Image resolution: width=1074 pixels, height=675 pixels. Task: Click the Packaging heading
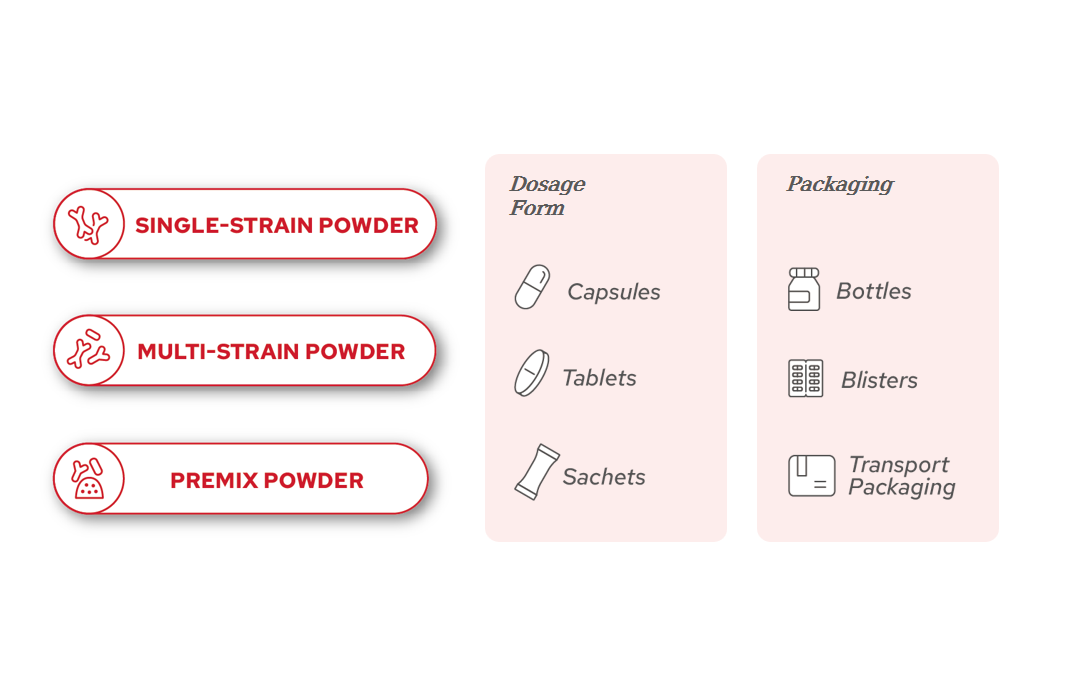click(x=839, y=184)
